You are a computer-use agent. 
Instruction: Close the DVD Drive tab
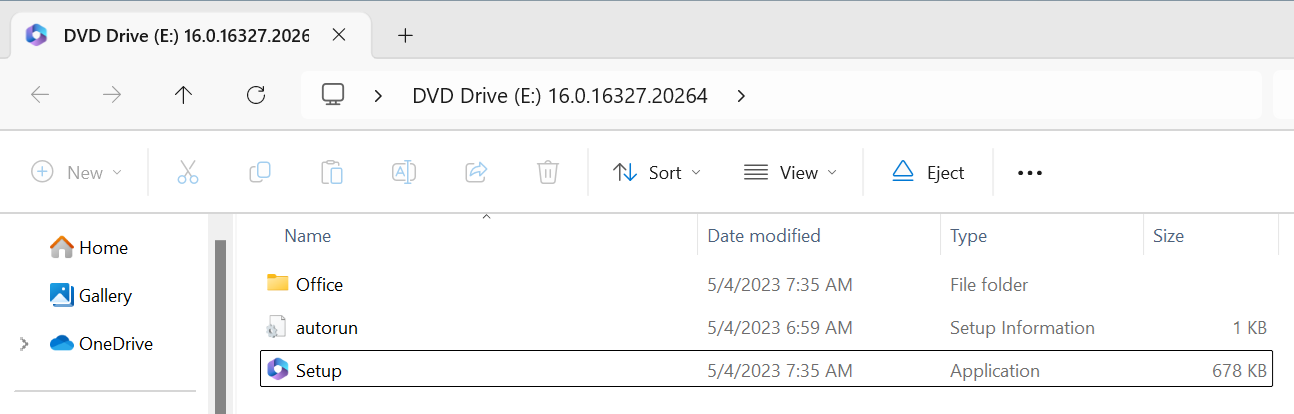point(339,35)
